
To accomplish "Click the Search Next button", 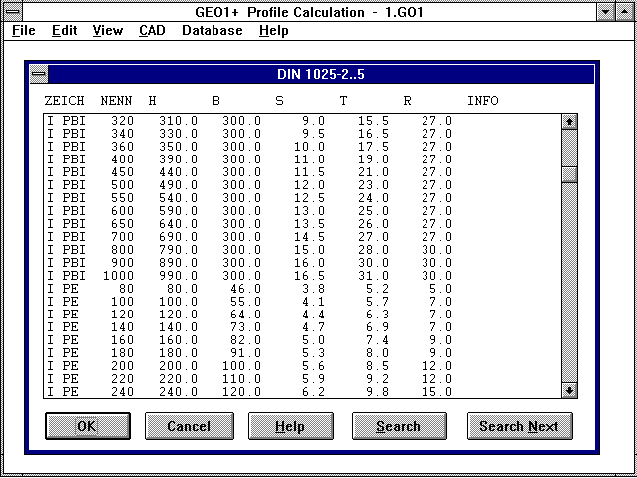I will [x=519, y=426].
